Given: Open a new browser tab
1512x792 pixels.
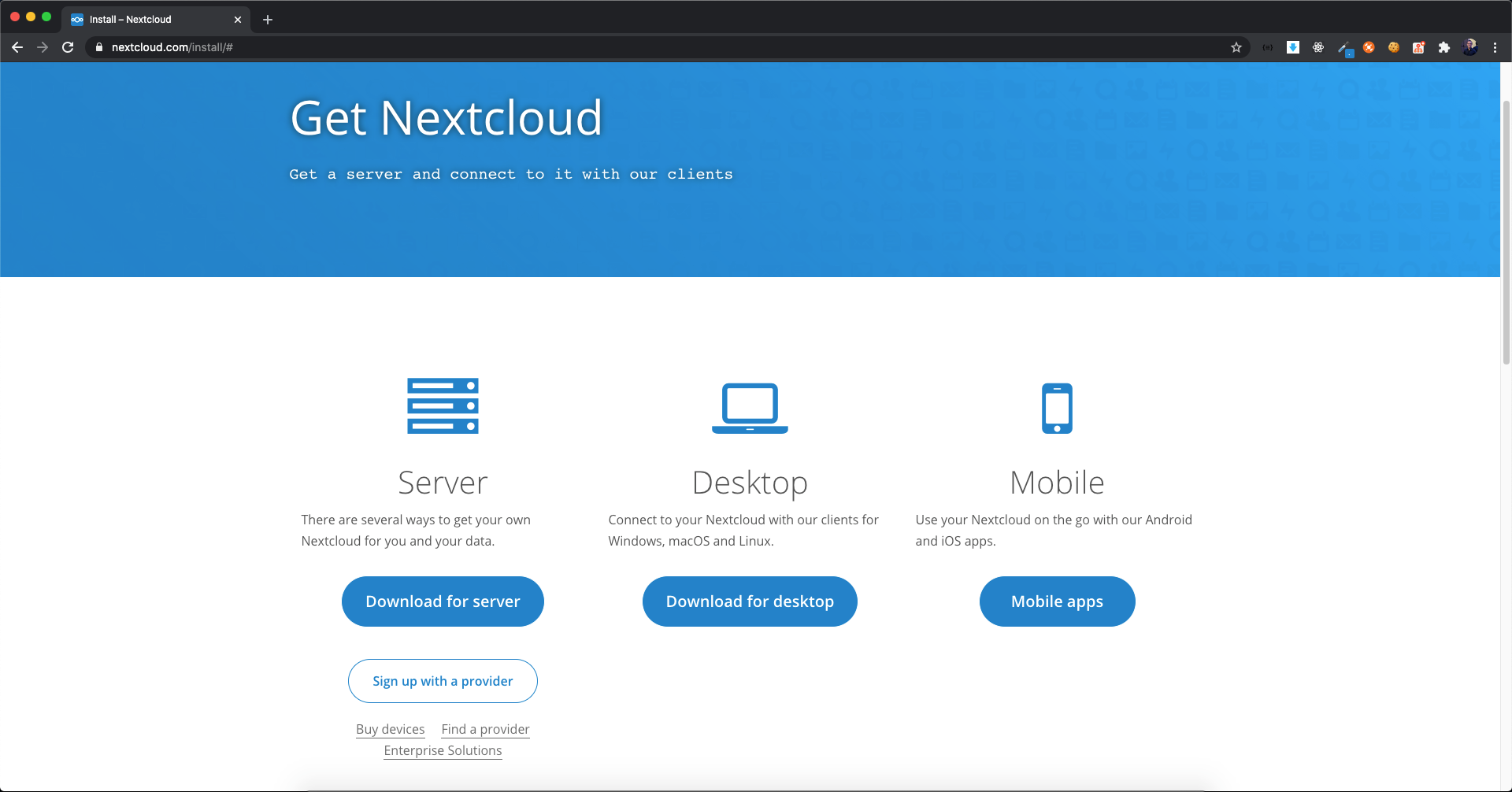Looking at the screenshot, I should (268, 20).
